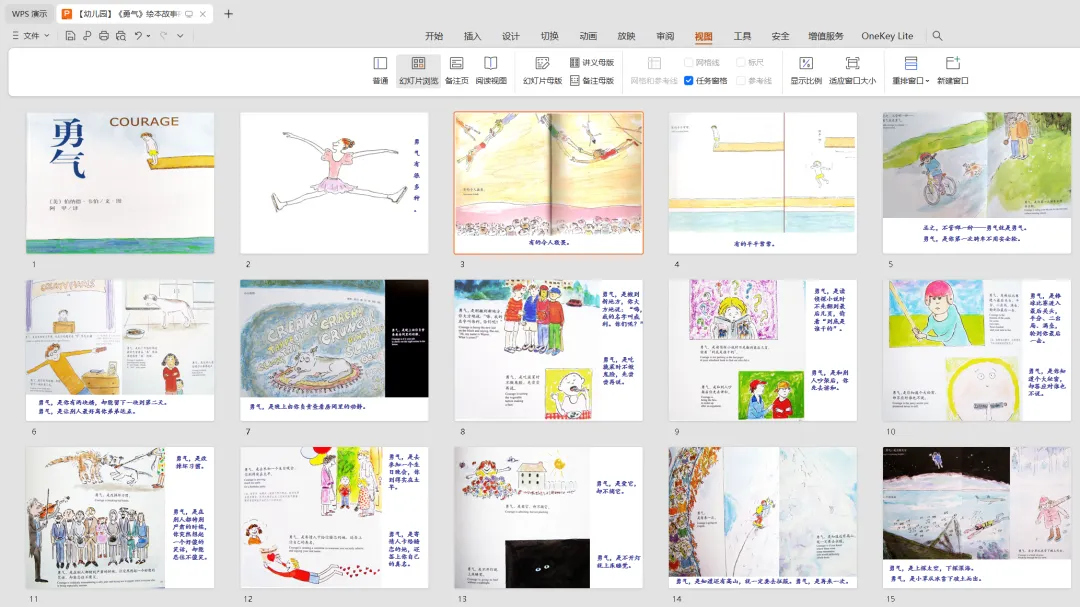
Task: Open Handout Master (讲义母版)
Action: coord(592,62)
